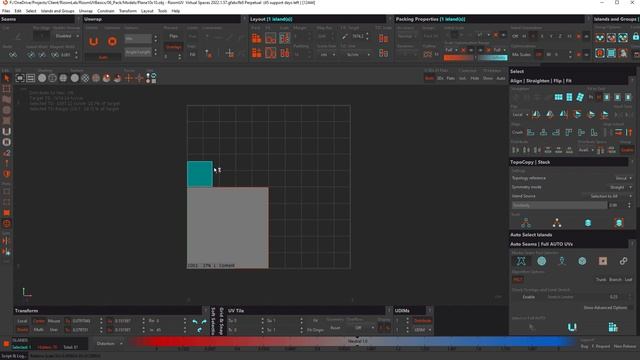
Task: Toggle the Crush button in Align panel
Action: [x=517, y=132]
